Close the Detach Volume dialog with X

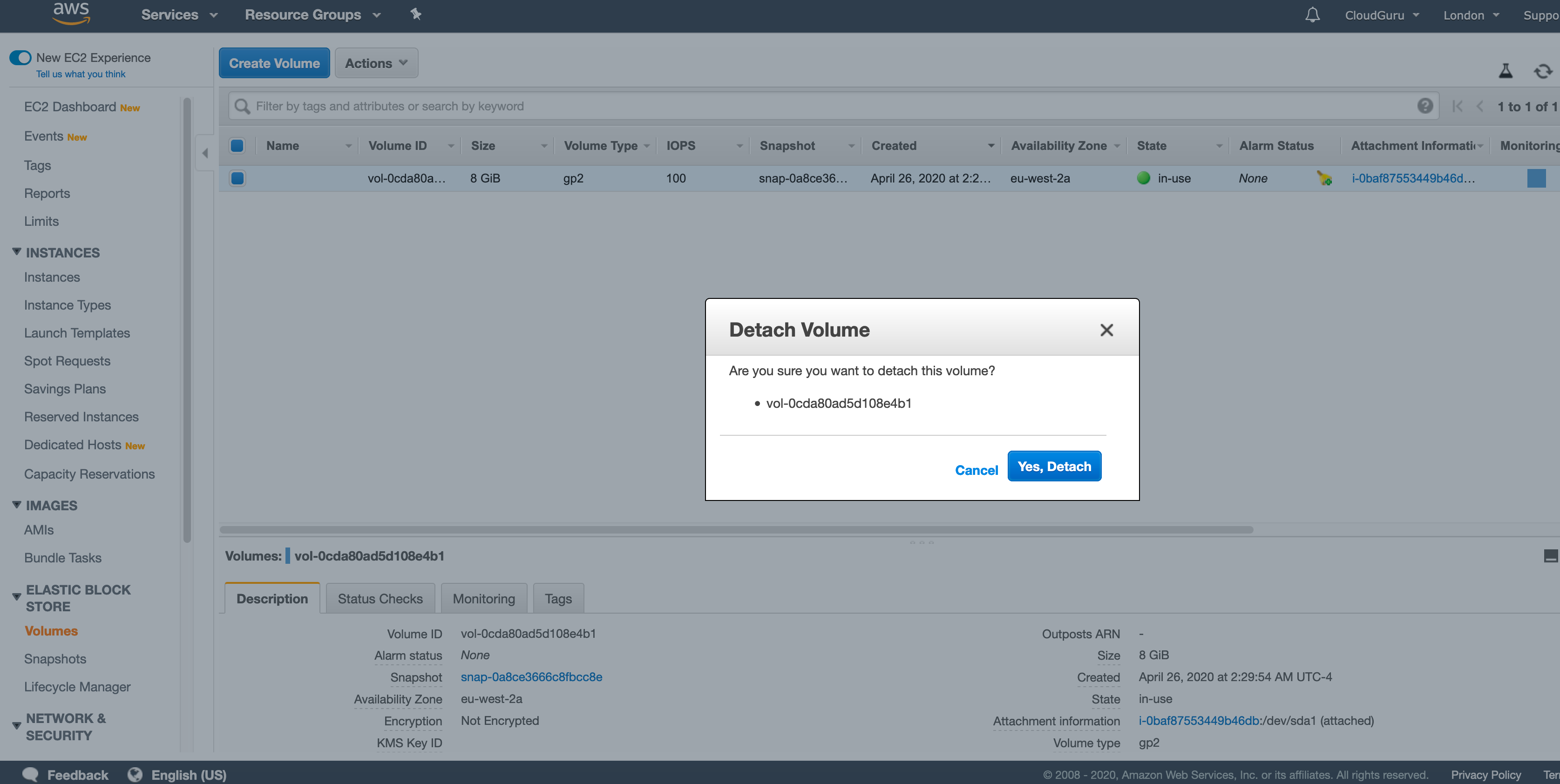tap(1106, 330)
